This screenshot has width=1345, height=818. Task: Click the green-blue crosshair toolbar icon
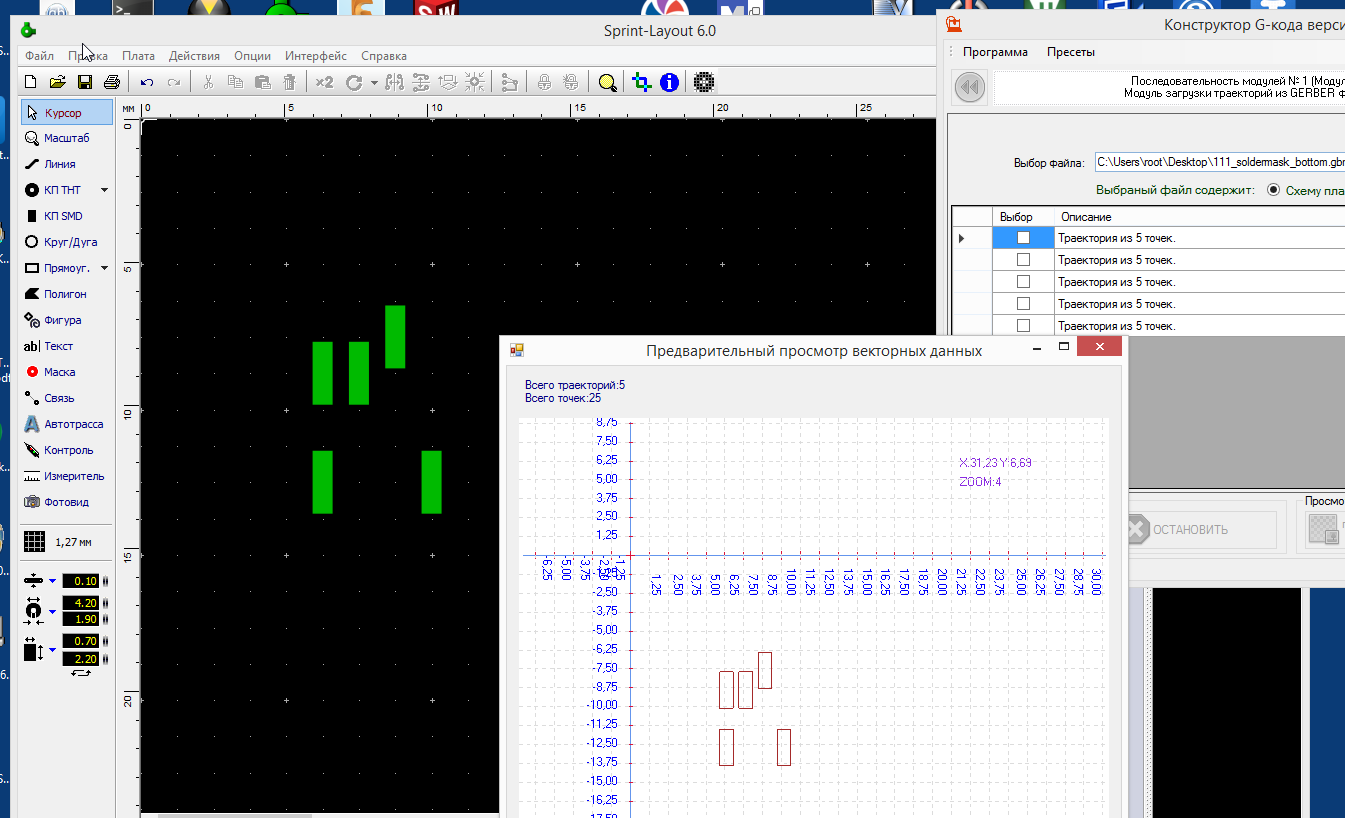[641, 82]
